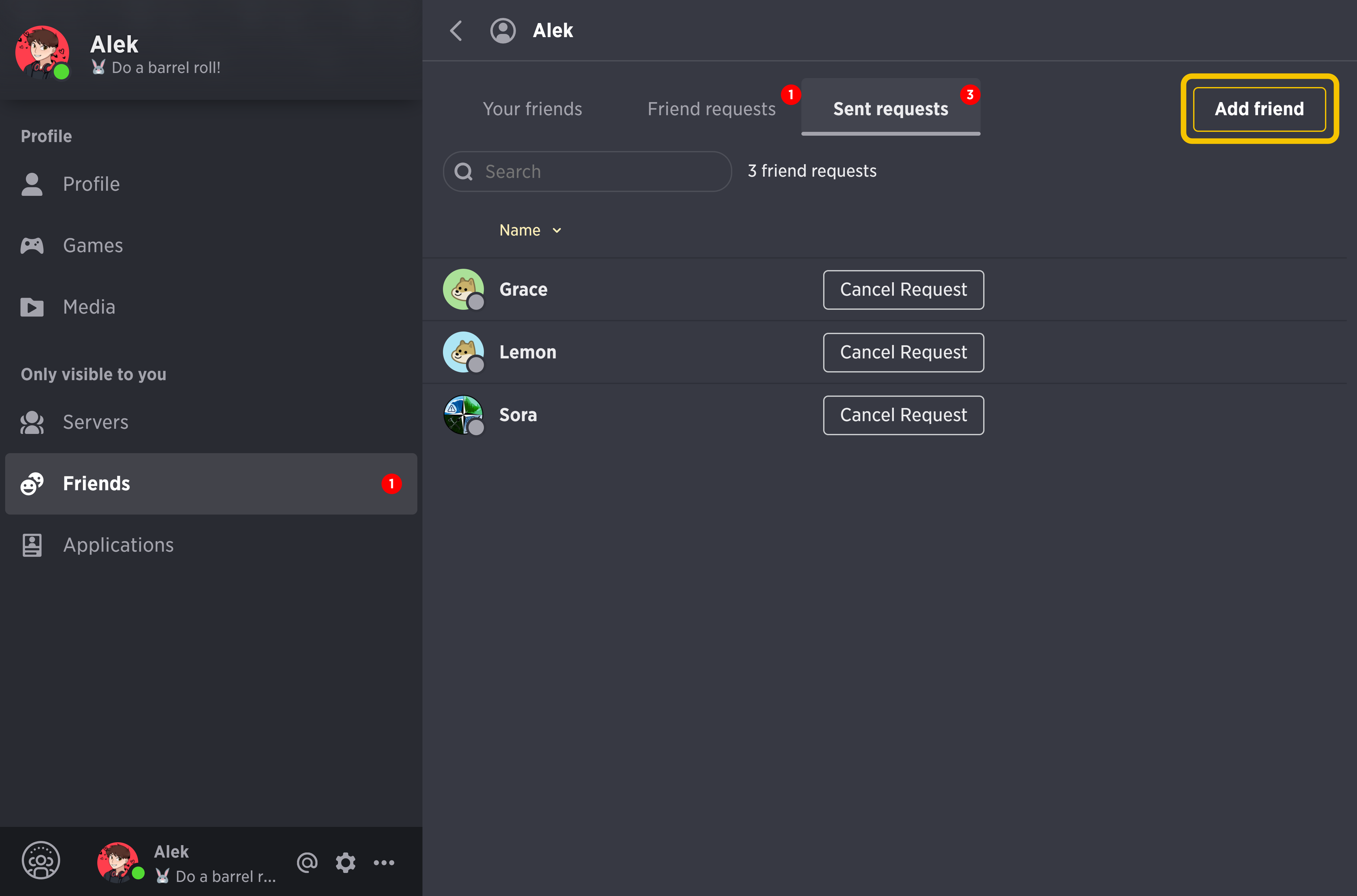Click the badge 1 on Friend requests
This screenshot has width=1357, height=896.
pyautogui.click(x=790, y=94)
